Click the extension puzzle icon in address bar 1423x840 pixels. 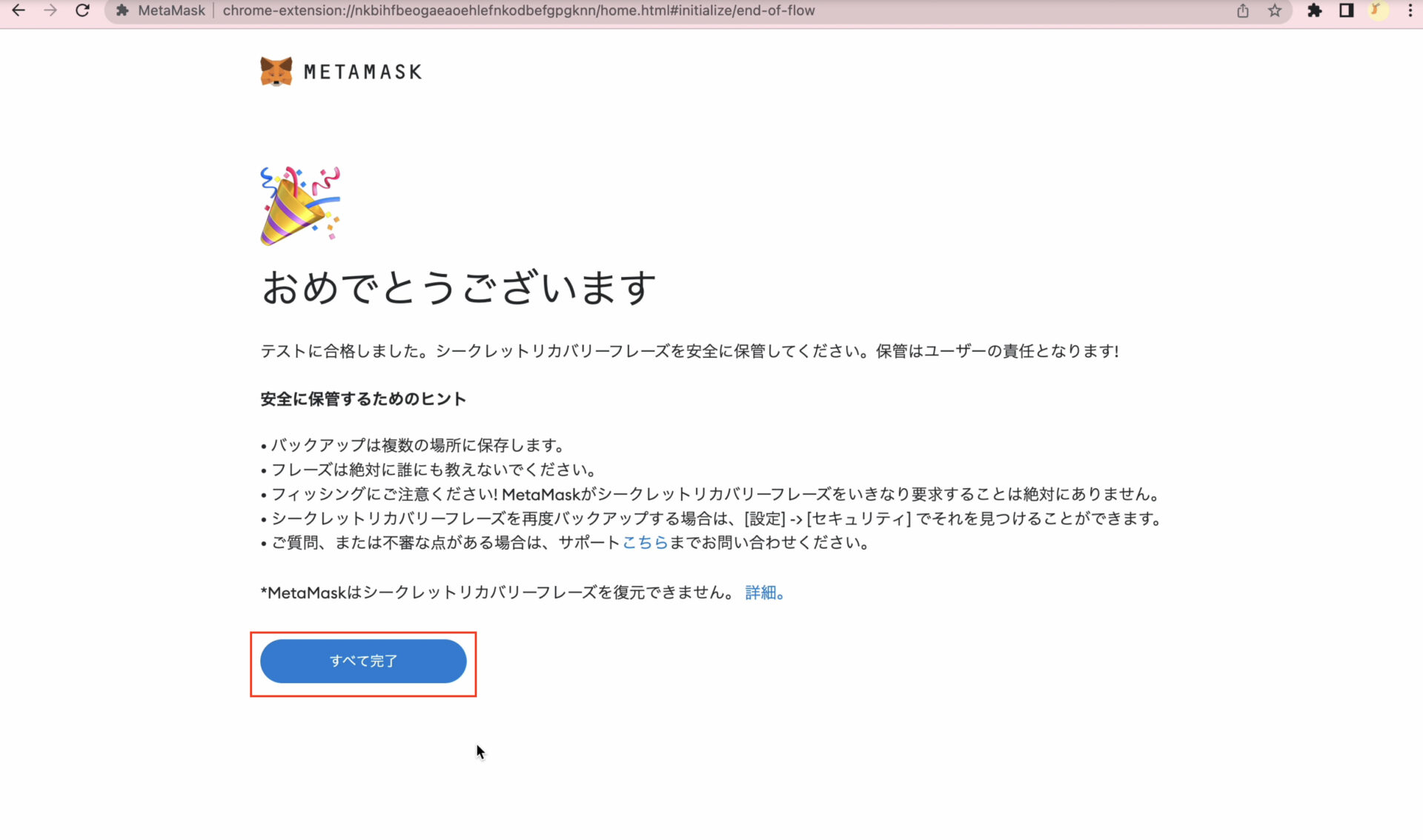[123, 10]
